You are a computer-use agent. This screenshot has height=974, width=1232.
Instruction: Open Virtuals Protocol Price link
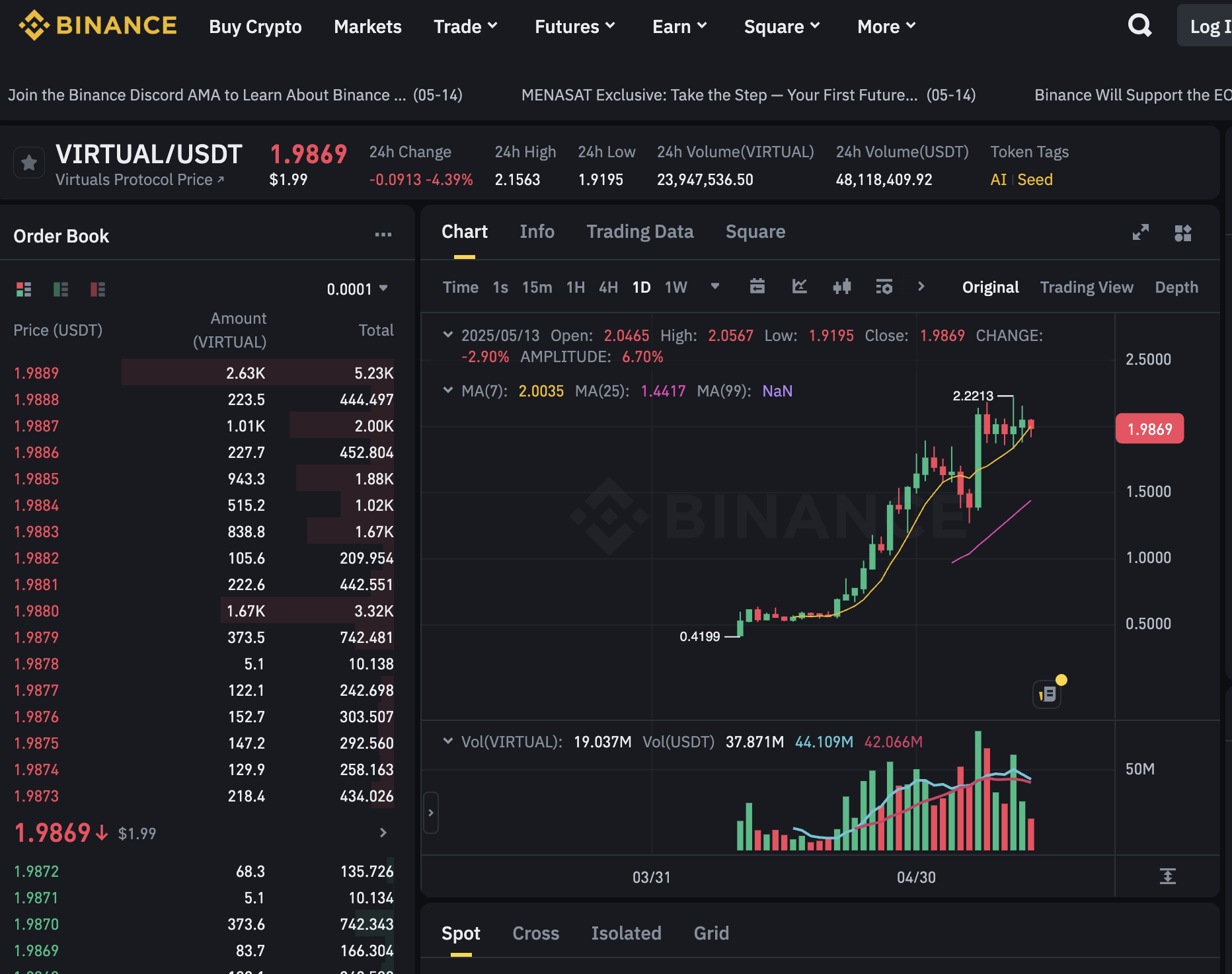pos(139,180)
